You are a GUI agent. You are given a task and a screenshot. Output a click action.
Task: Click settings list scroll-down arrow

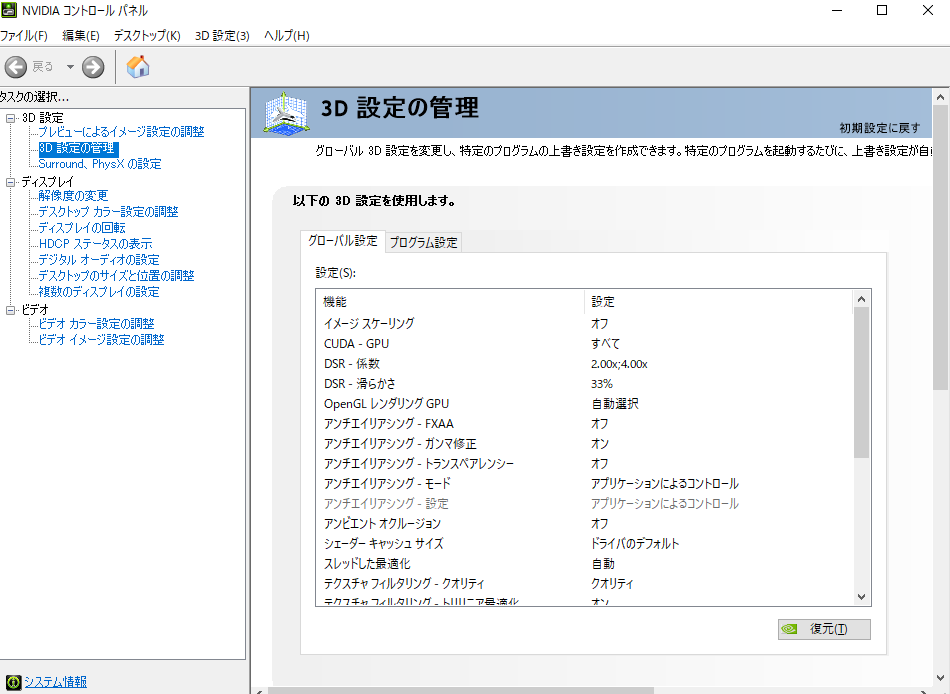(x=862, y=597)
